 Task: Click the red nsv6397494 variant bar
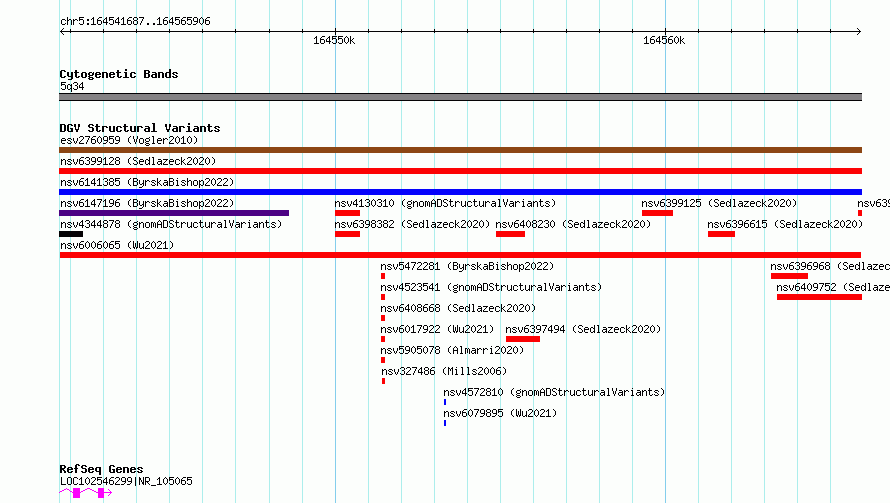tap(523, 339)
